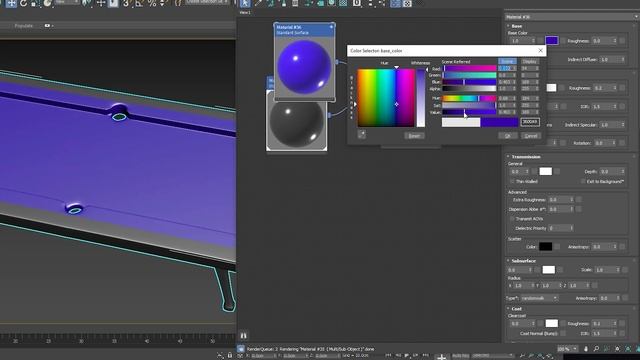Click the map button beside Extra Roughness

point(578,200)
